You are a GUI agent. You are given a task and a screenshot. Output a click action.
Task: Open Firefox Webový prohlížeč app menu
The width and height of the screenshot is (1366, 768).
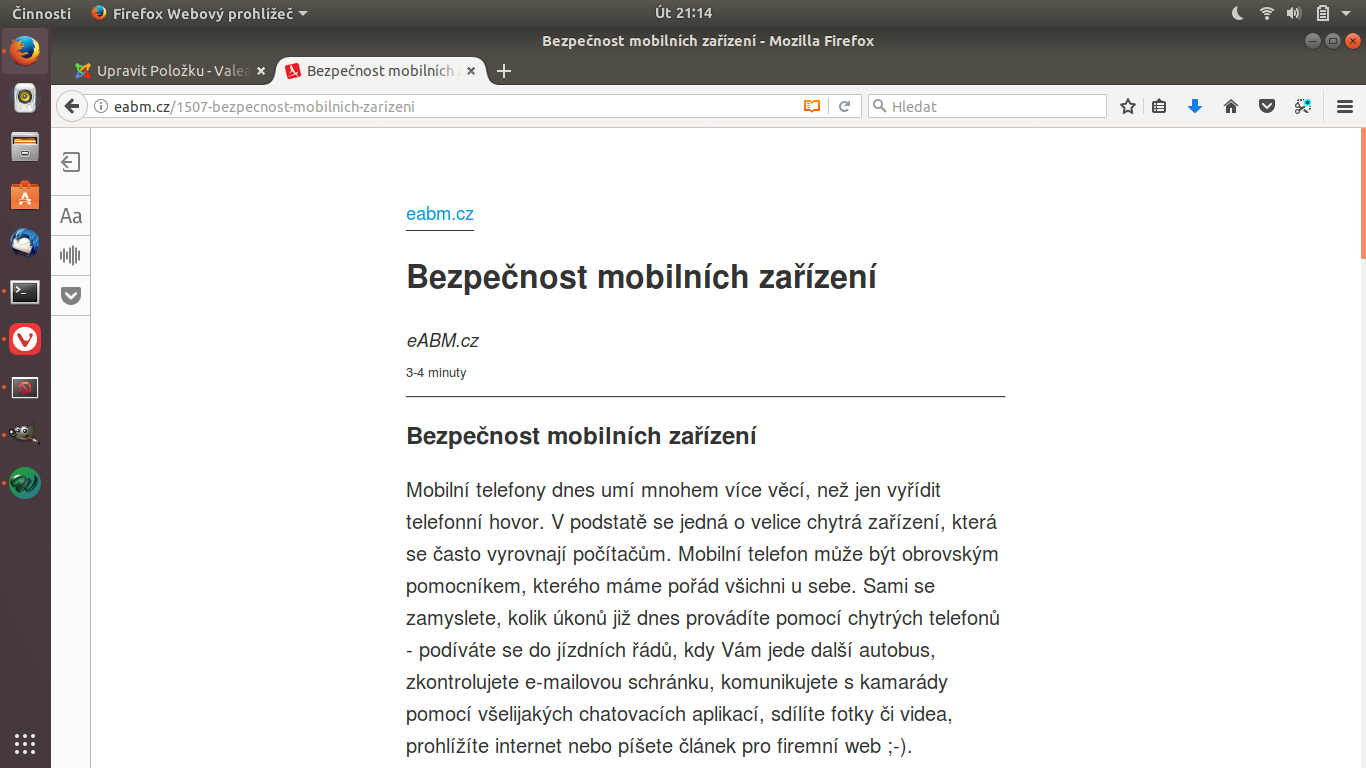(x=199, y=13)
